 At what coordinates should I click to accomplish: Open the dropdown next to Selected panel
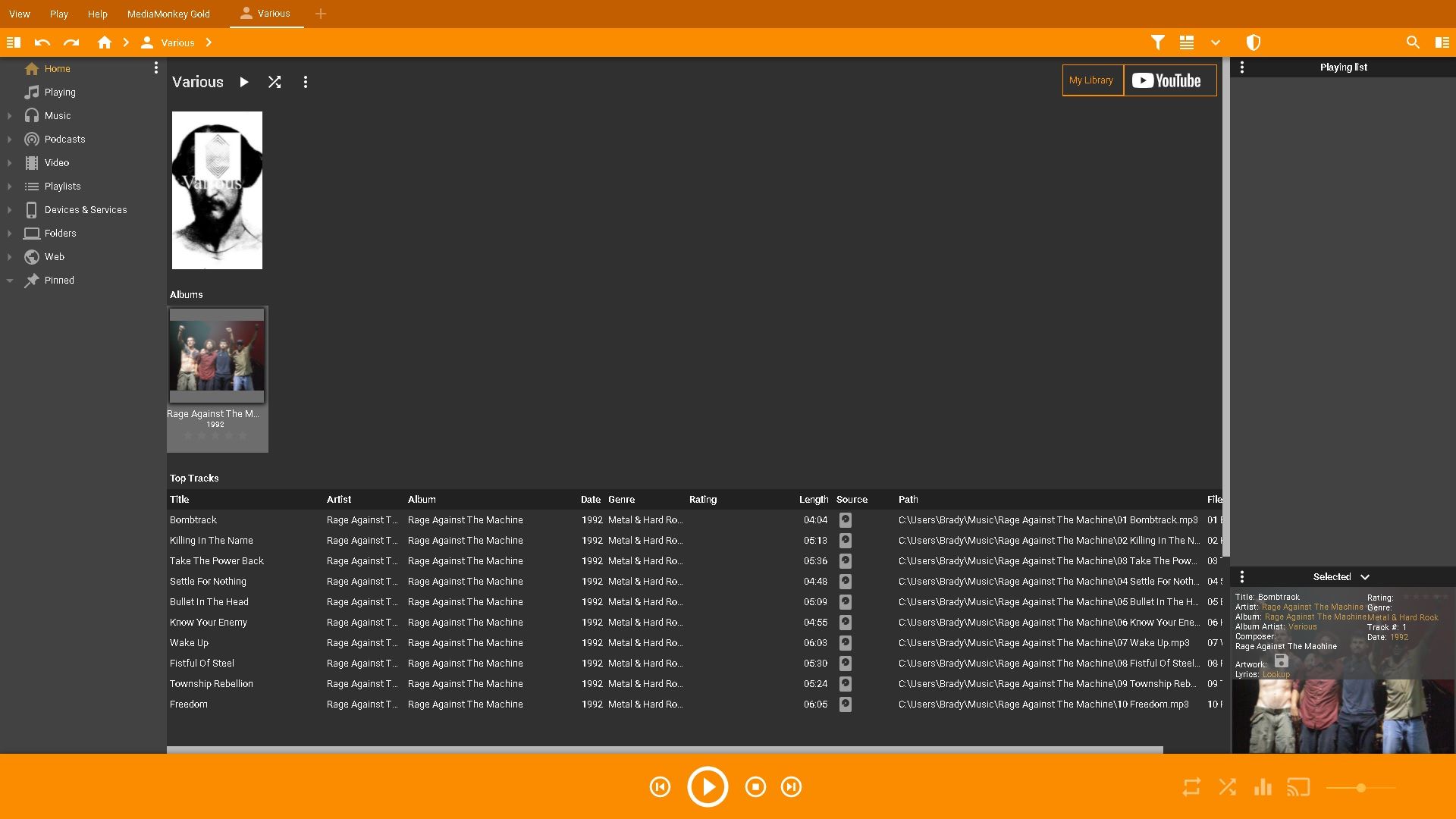[x=1366, y=577]
